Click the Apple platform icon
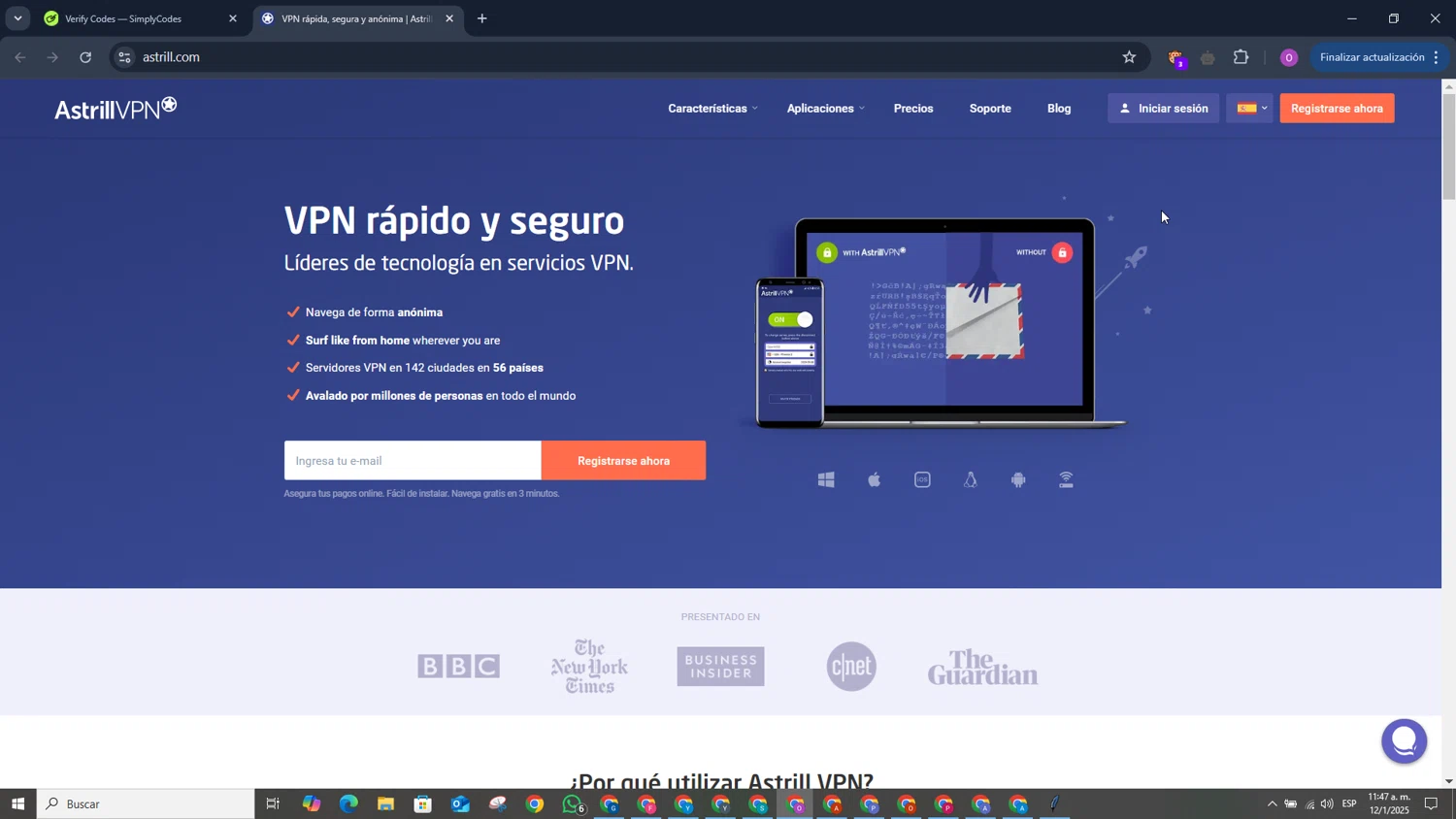This screenshot has height=819, width=1456. point(875,479)
